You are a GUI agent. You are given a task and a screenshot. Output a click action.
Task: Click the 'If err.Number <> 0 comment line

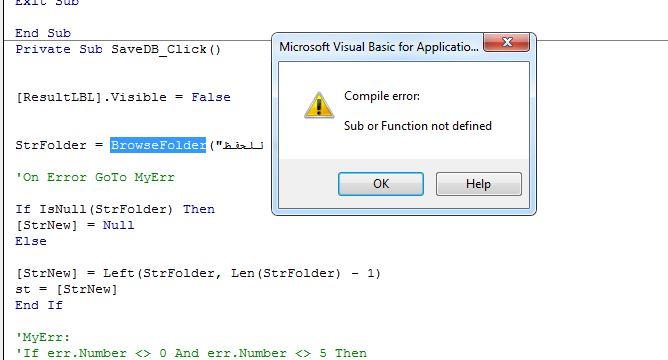click(191, 353)
